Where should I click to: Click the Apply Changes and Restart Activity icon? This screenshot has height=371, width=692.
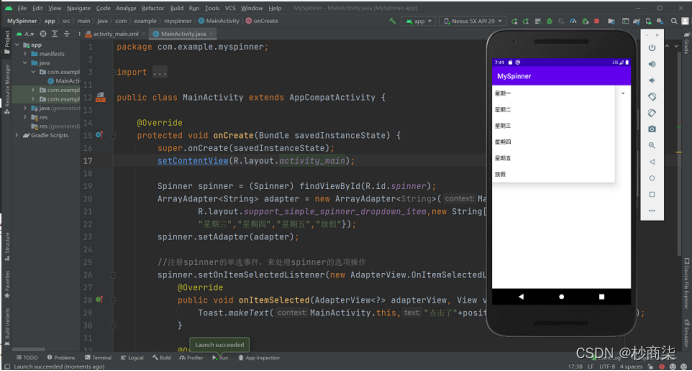click(526, 21)
